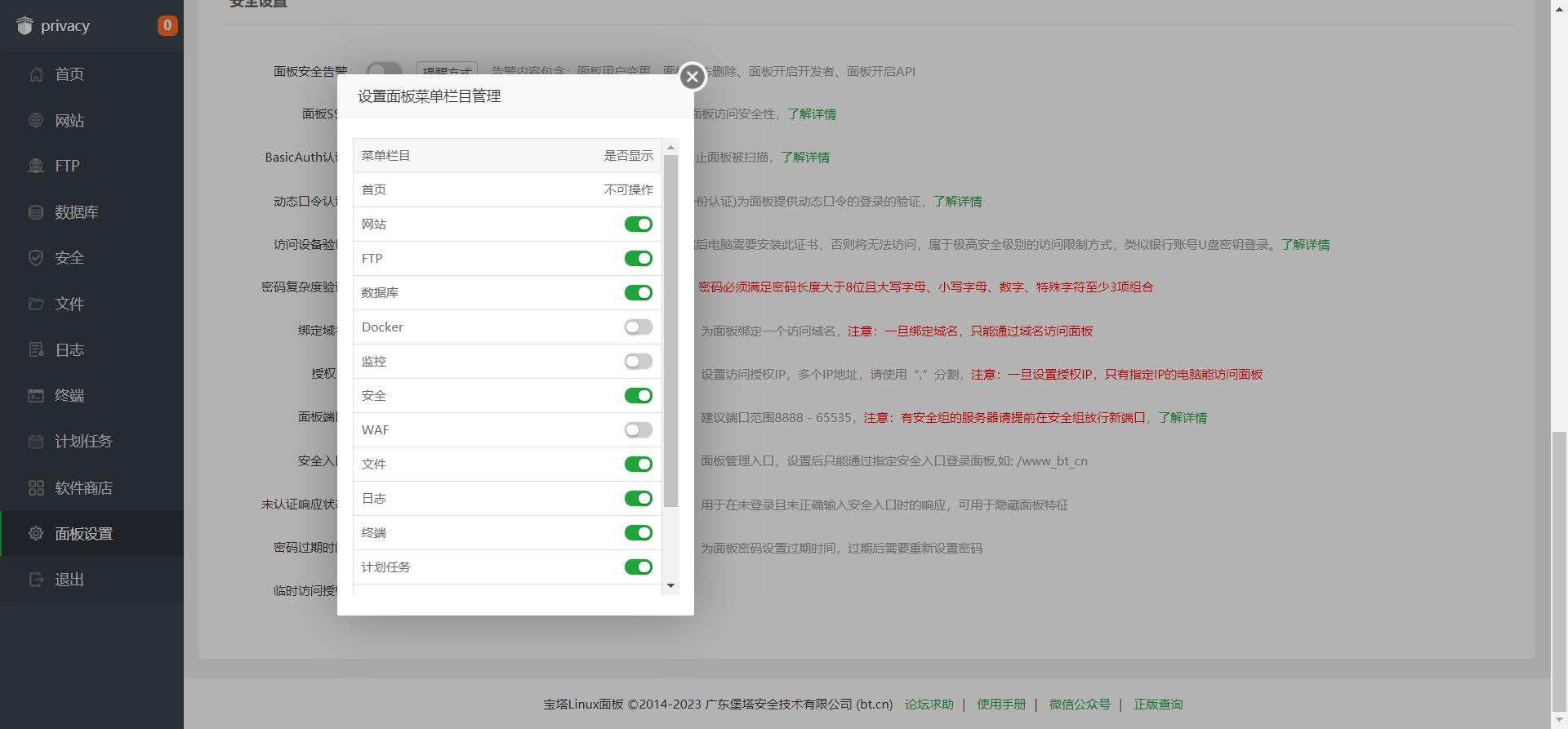This screenshot has width=1568, height=729.
Task: Click the 提醒方式 button
Action: (447, 70)
